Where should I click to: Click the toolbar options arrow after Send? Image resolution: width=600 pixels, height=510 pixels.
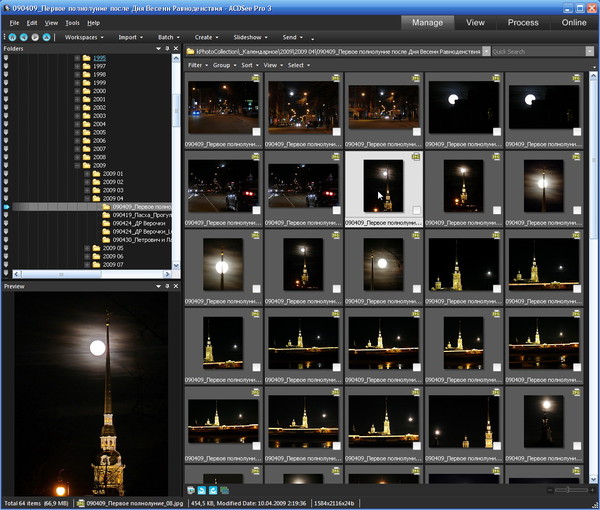point(313,39)
